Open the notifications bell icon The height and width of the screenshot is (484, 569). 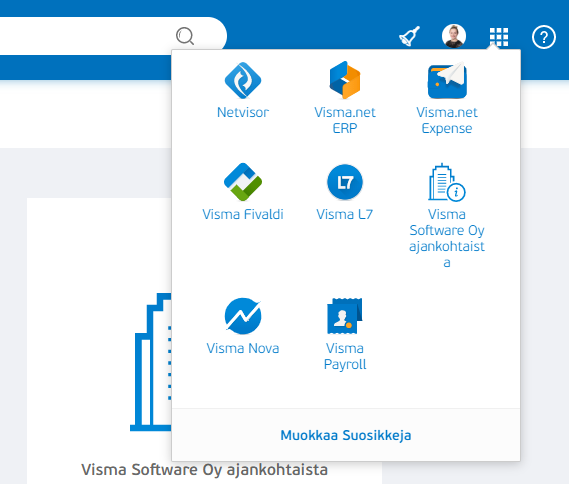pos(410,36)
